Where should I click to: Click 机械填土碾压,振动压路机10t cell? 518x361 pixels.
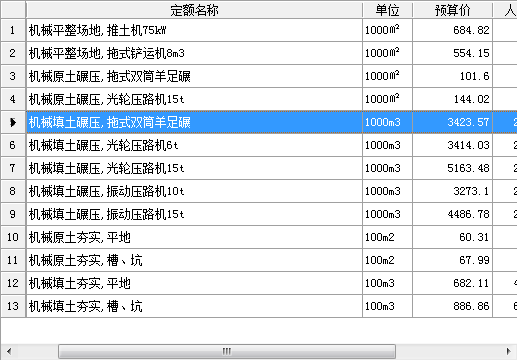tap(194, 191)
